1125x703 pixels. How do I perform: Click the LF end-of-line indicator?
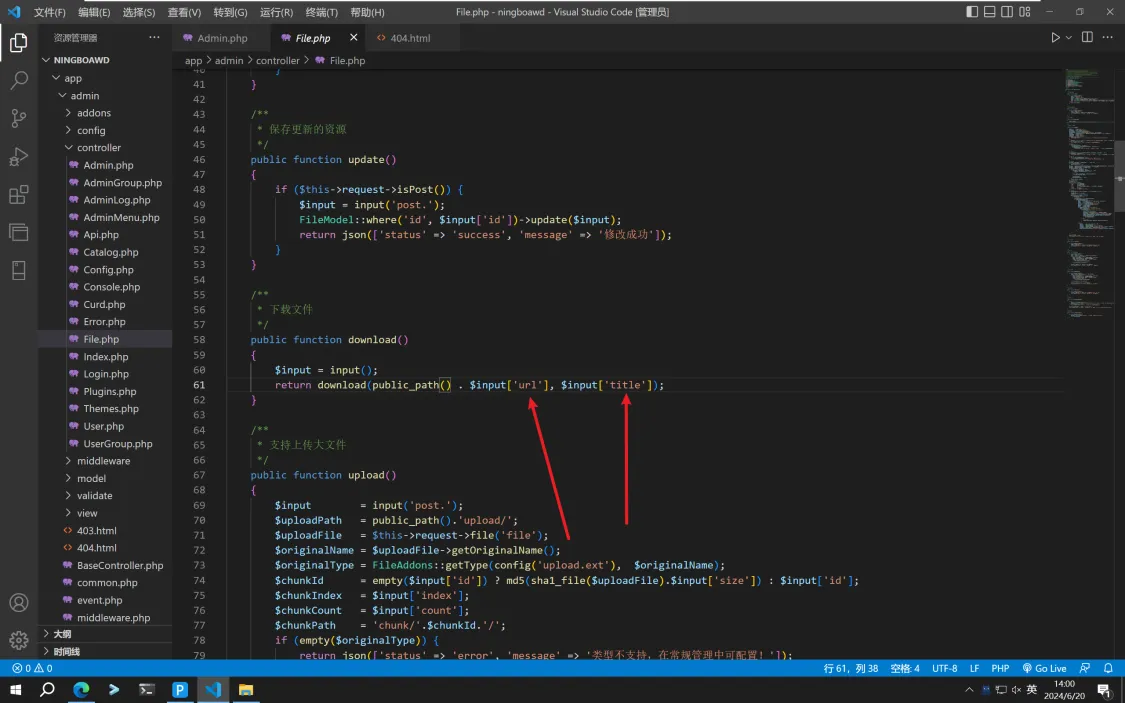[x=974, y=669]
